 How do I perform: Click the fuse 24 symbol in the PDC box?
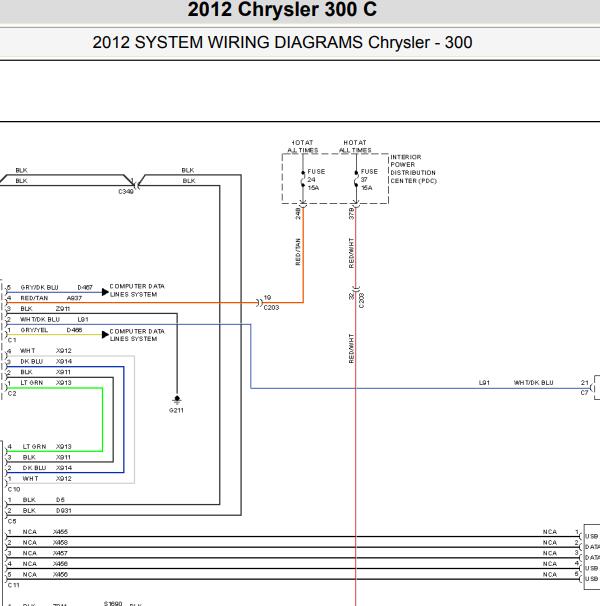[x=303, y=179]
